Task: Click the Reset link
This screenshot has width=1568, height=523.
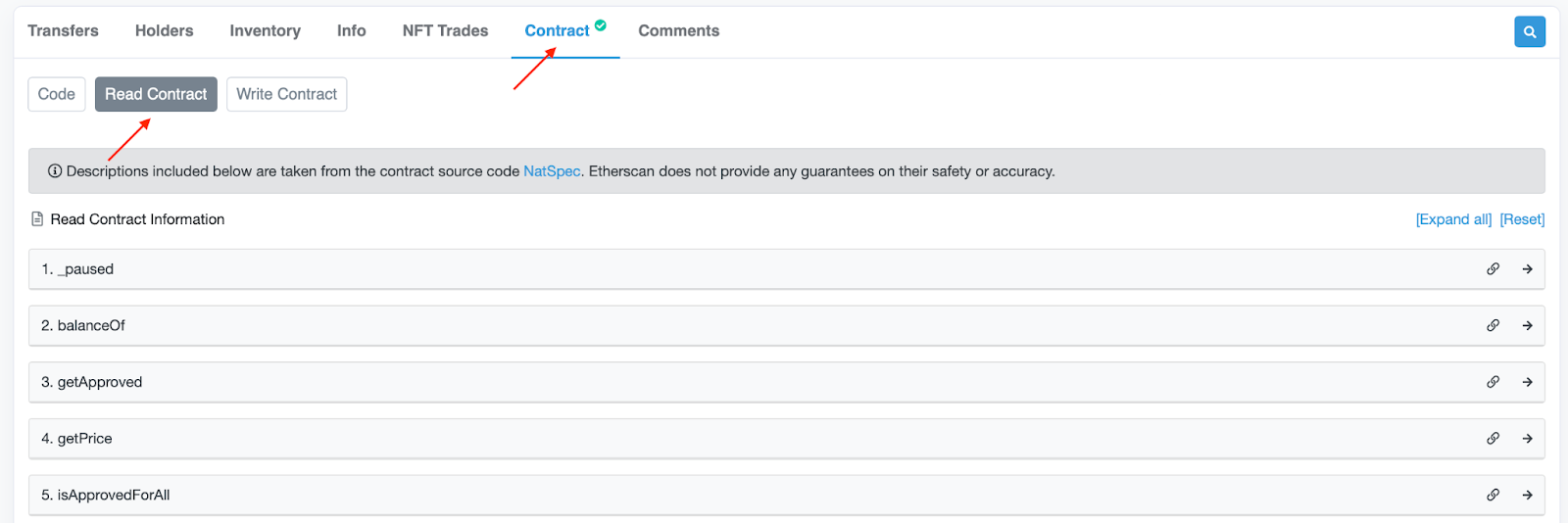Action: coord(1522,219)
